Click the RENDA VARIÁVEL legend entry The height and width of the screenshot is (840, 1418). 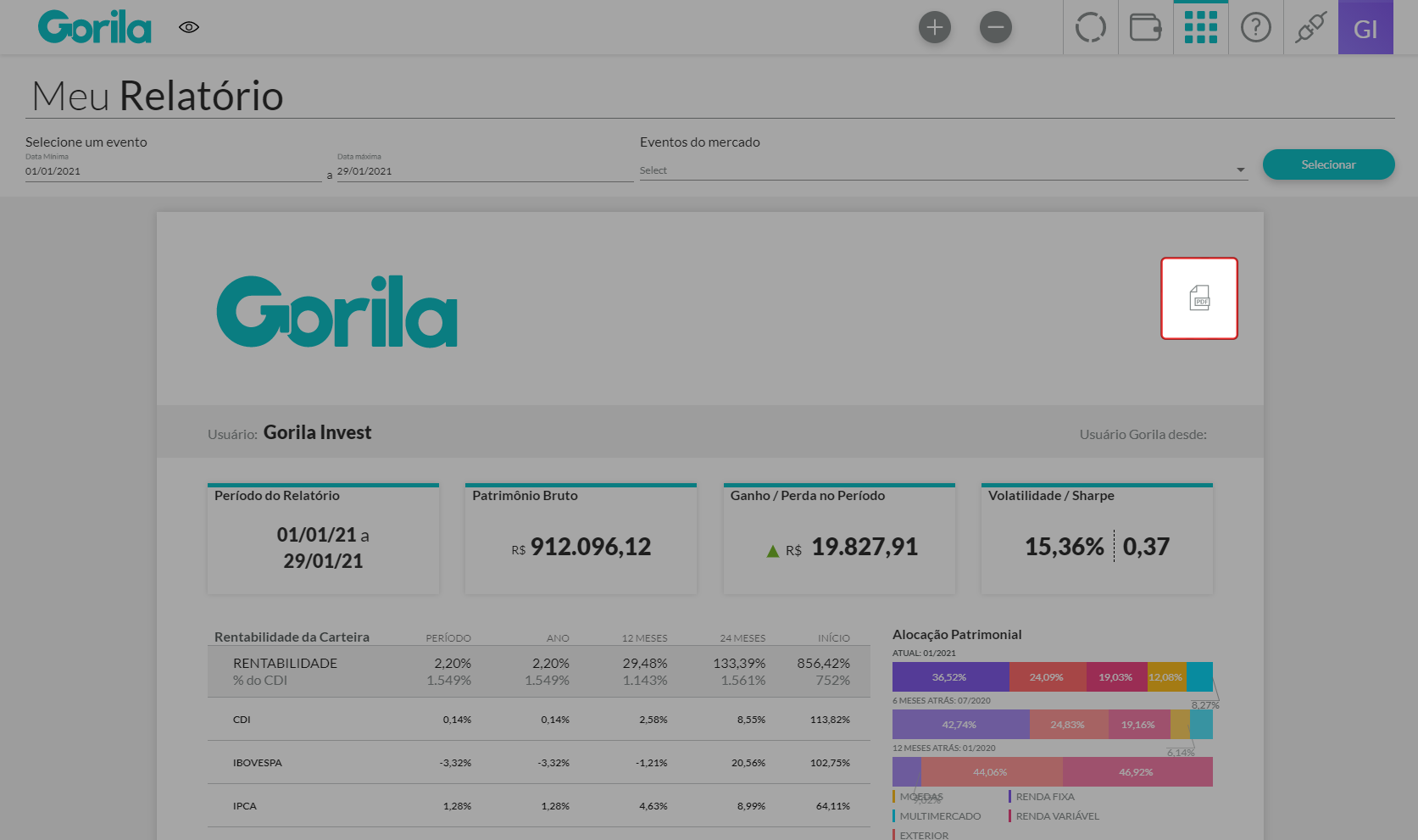pyautogui.click(x=1054, y=816)
